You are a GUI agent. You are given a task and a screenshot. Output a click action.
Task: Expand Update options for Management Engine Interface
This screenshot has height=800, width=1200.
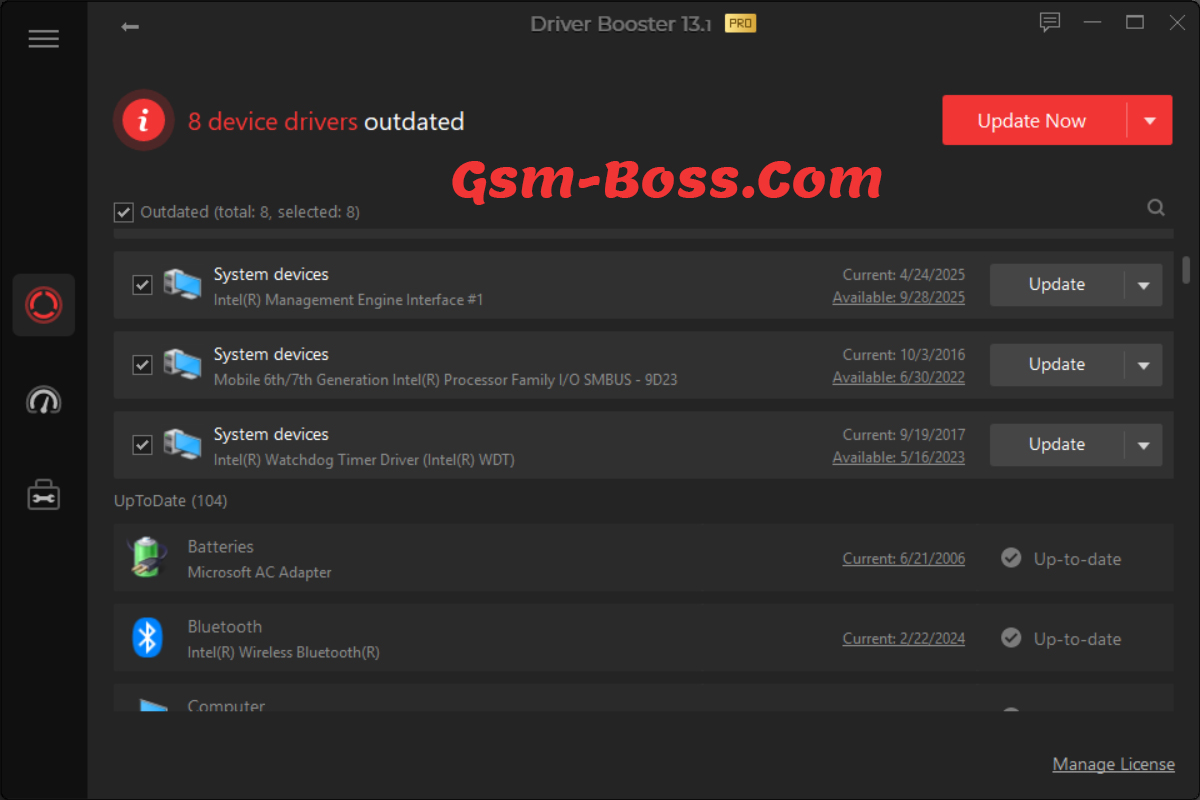[x=1144, y=285]
